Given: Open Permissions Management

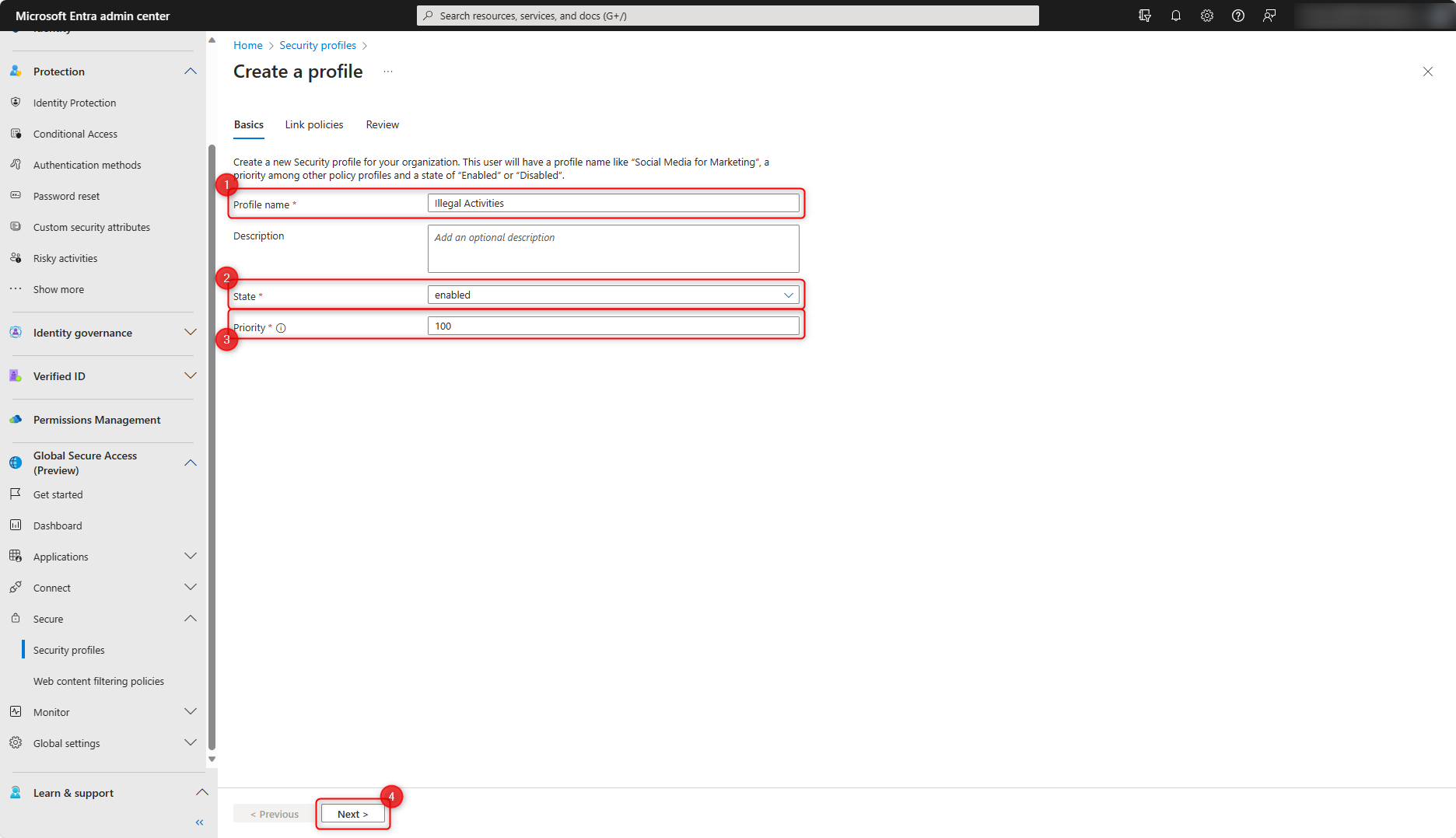Looking at the screenshot, I should 96,419.
